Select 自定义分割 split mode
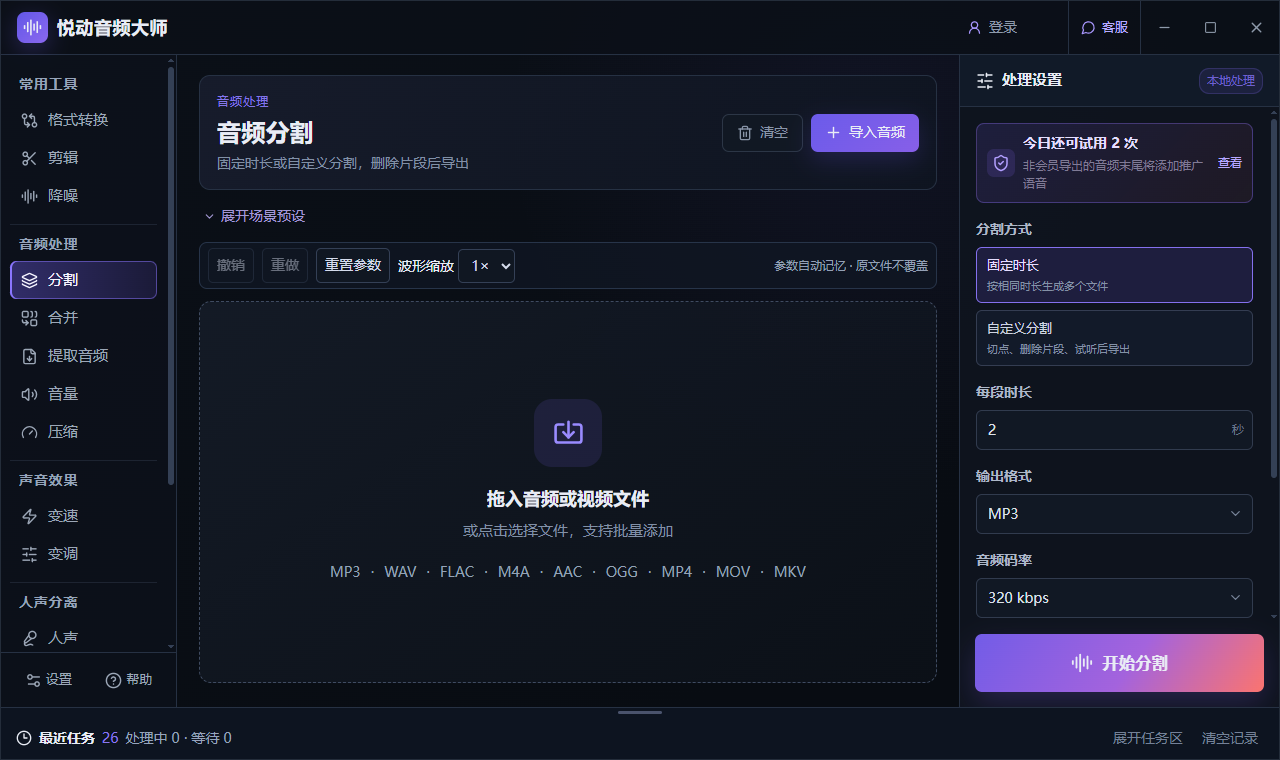This screenshot has height=760, width=1280. 1114,338
